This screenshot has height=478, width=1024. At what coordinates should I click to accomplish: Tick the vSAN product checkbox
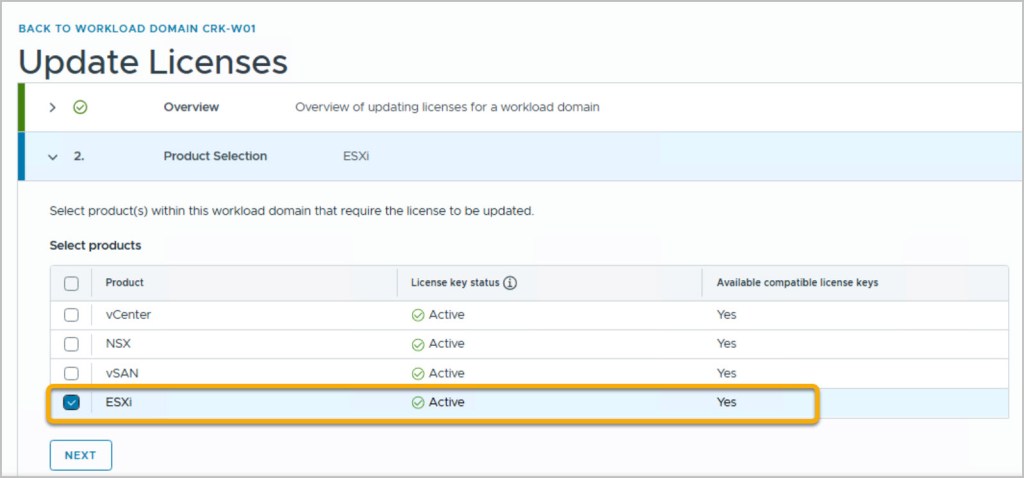click(71, 373)
